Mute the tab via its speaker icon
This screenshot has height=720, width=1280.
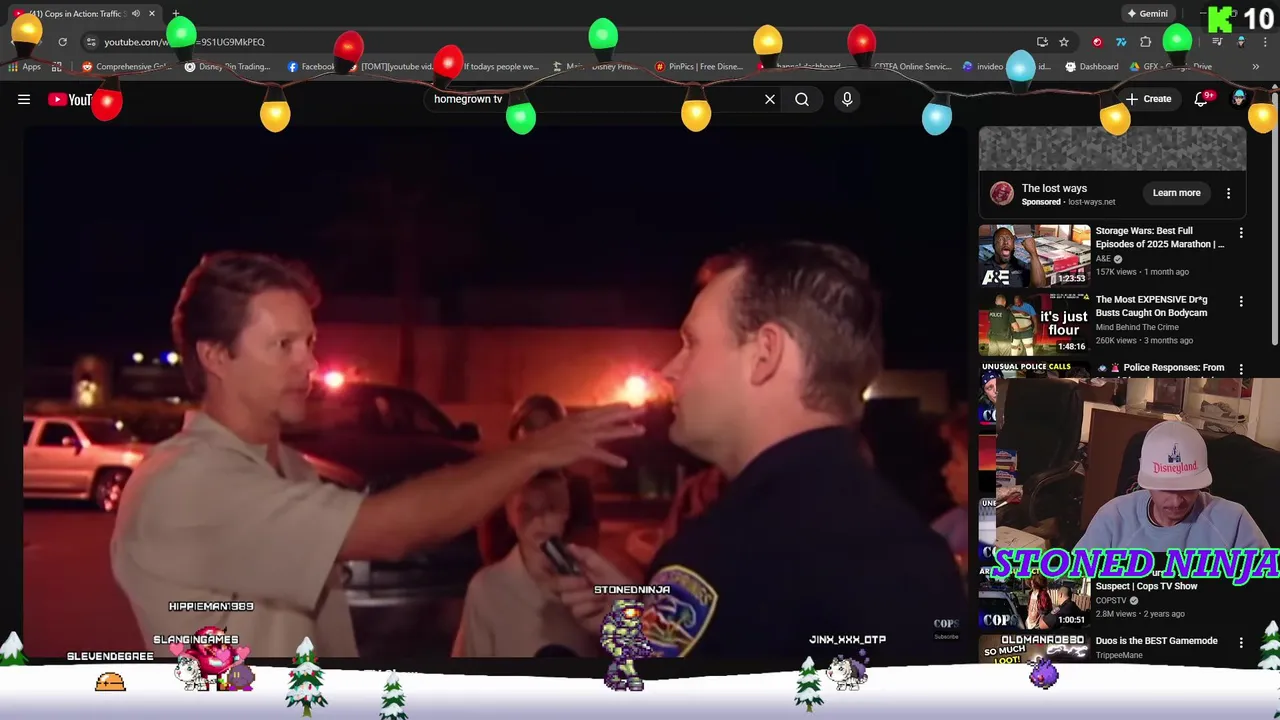(136, 14)
